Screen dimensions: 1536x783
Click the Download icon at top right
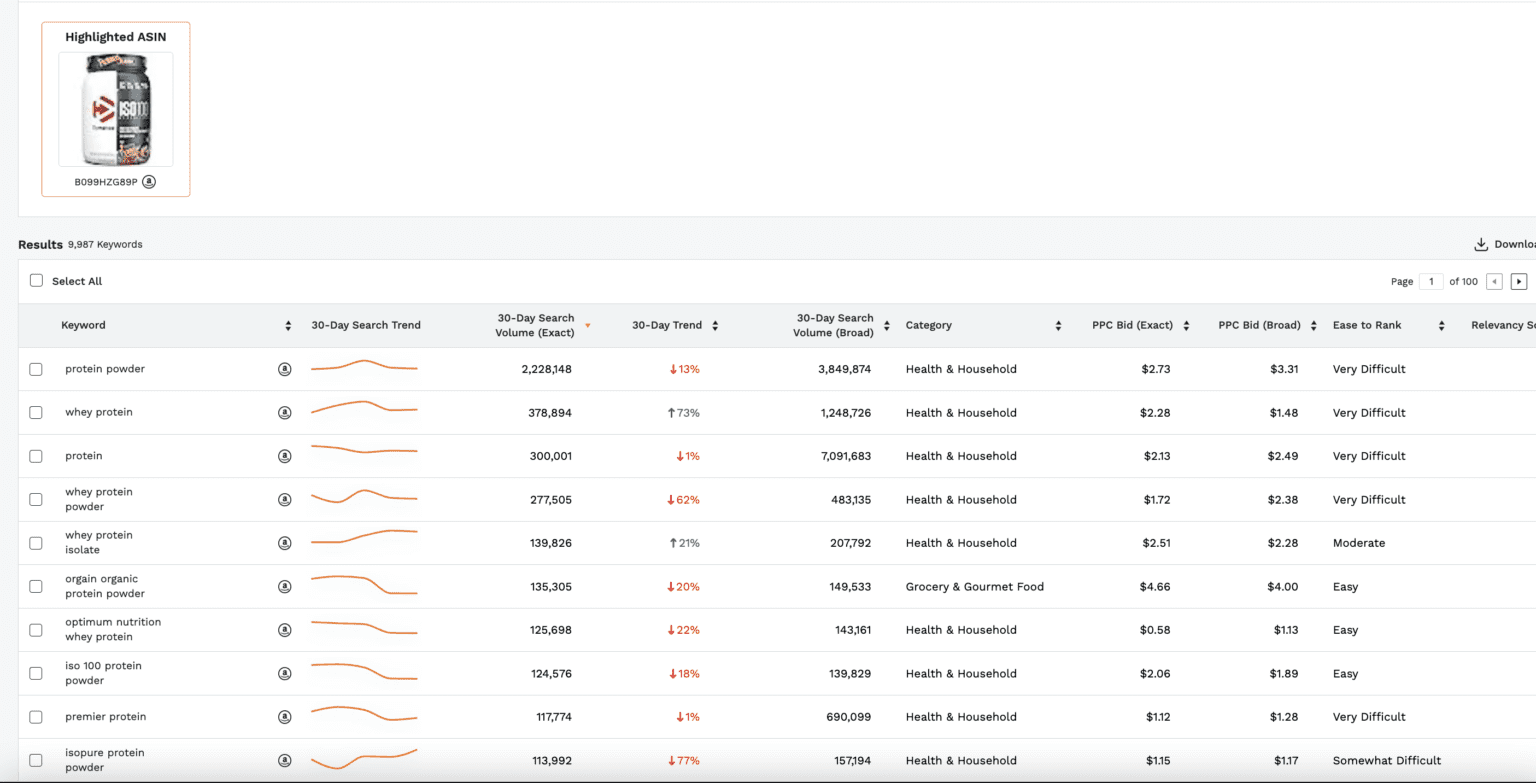1480,243
